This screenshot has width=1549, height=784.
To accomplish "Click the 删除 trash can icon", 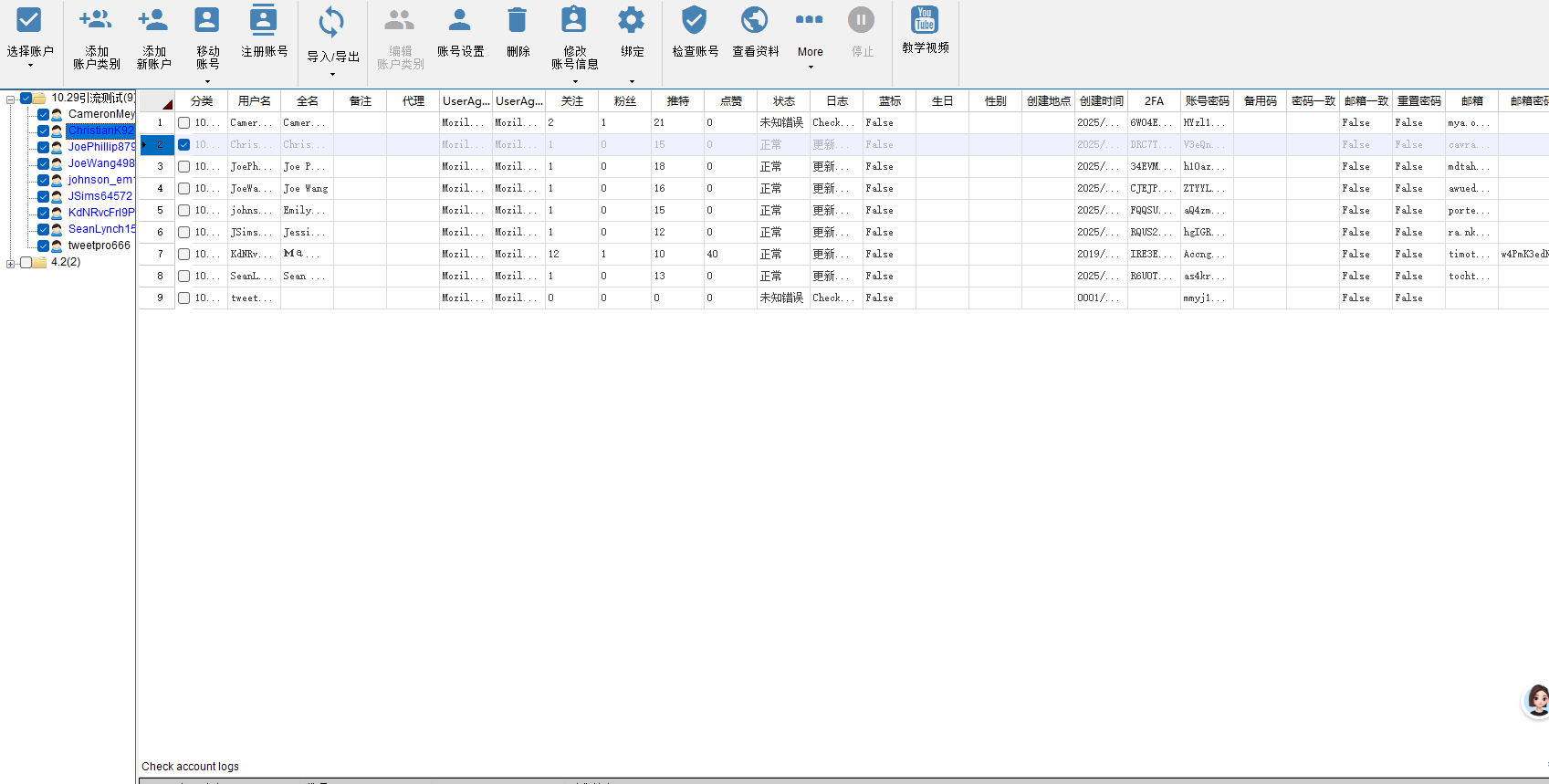I will pos(518,20).
